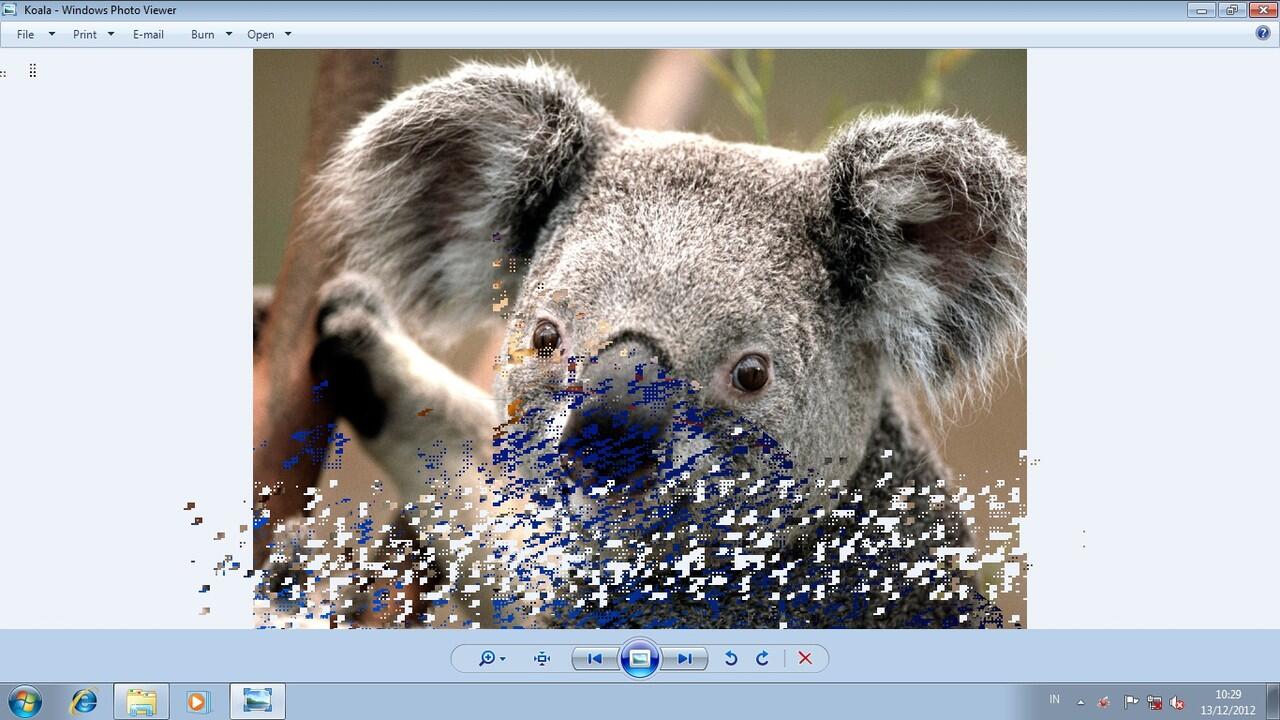Open the Help question mark icon
Screen dimensions: 1280x720
[1263, 33]
